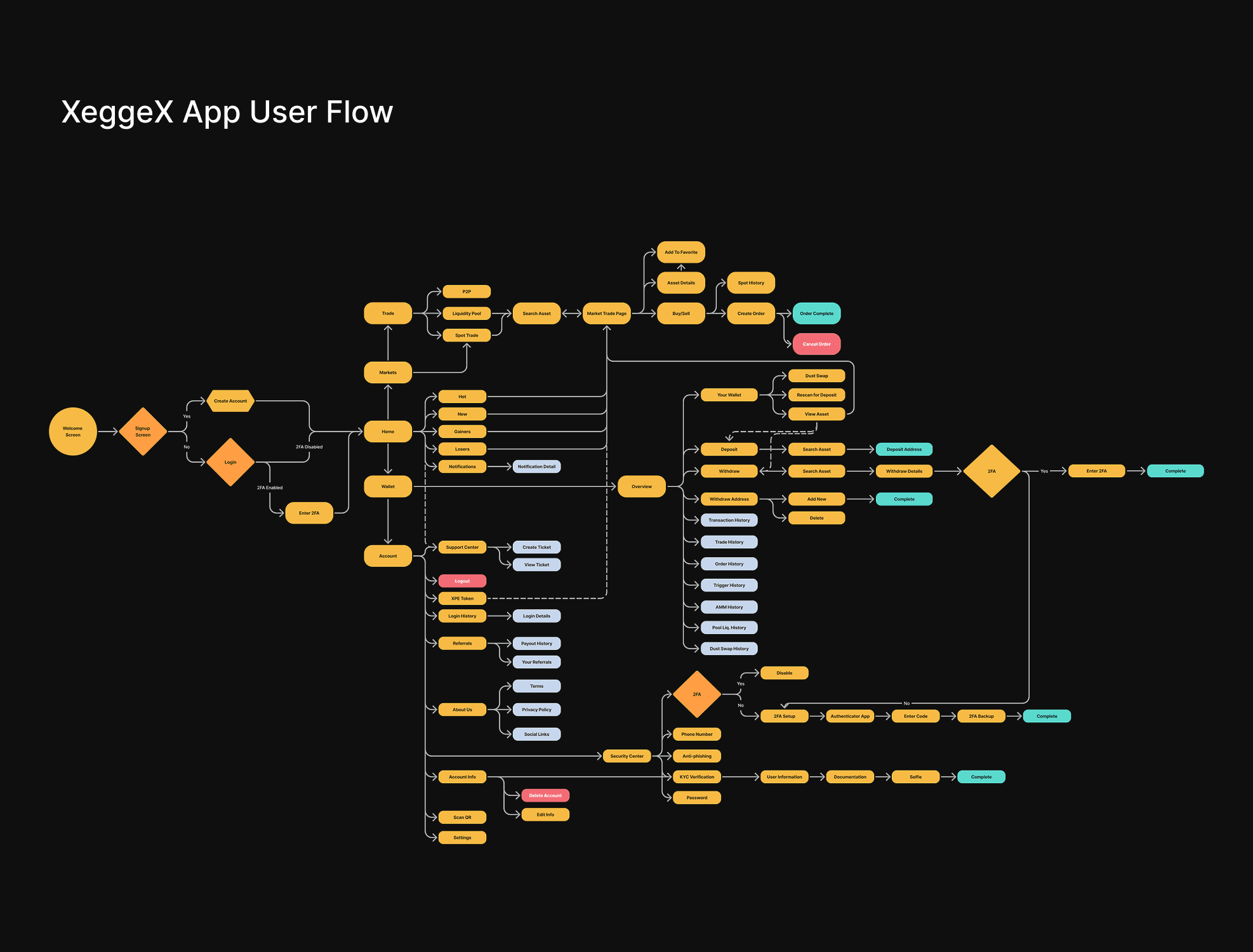
Task: Select the Withdraw node
Action: pos(729,471)
